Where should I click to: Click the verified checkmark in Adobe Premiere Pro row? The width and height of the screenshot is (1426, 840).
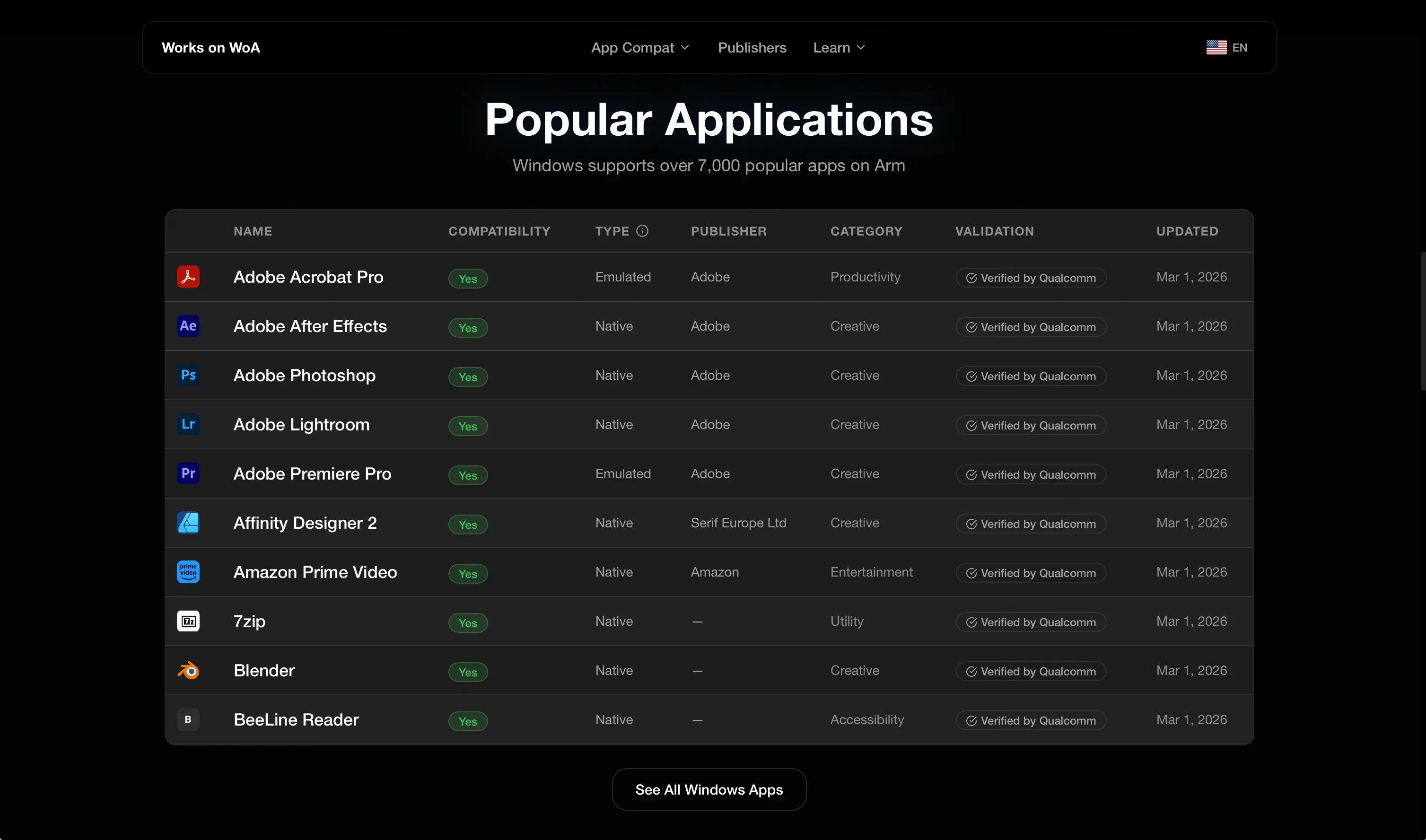point(971,475)
